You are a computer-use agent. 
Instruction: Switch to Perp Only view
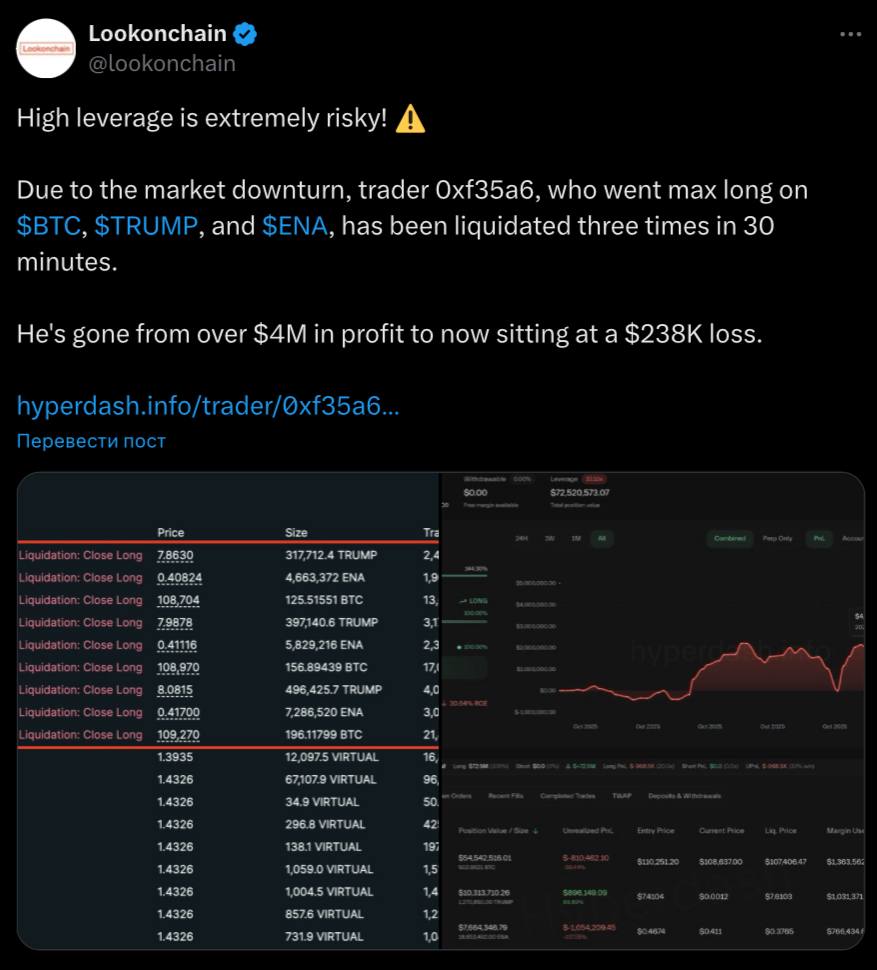777,538
